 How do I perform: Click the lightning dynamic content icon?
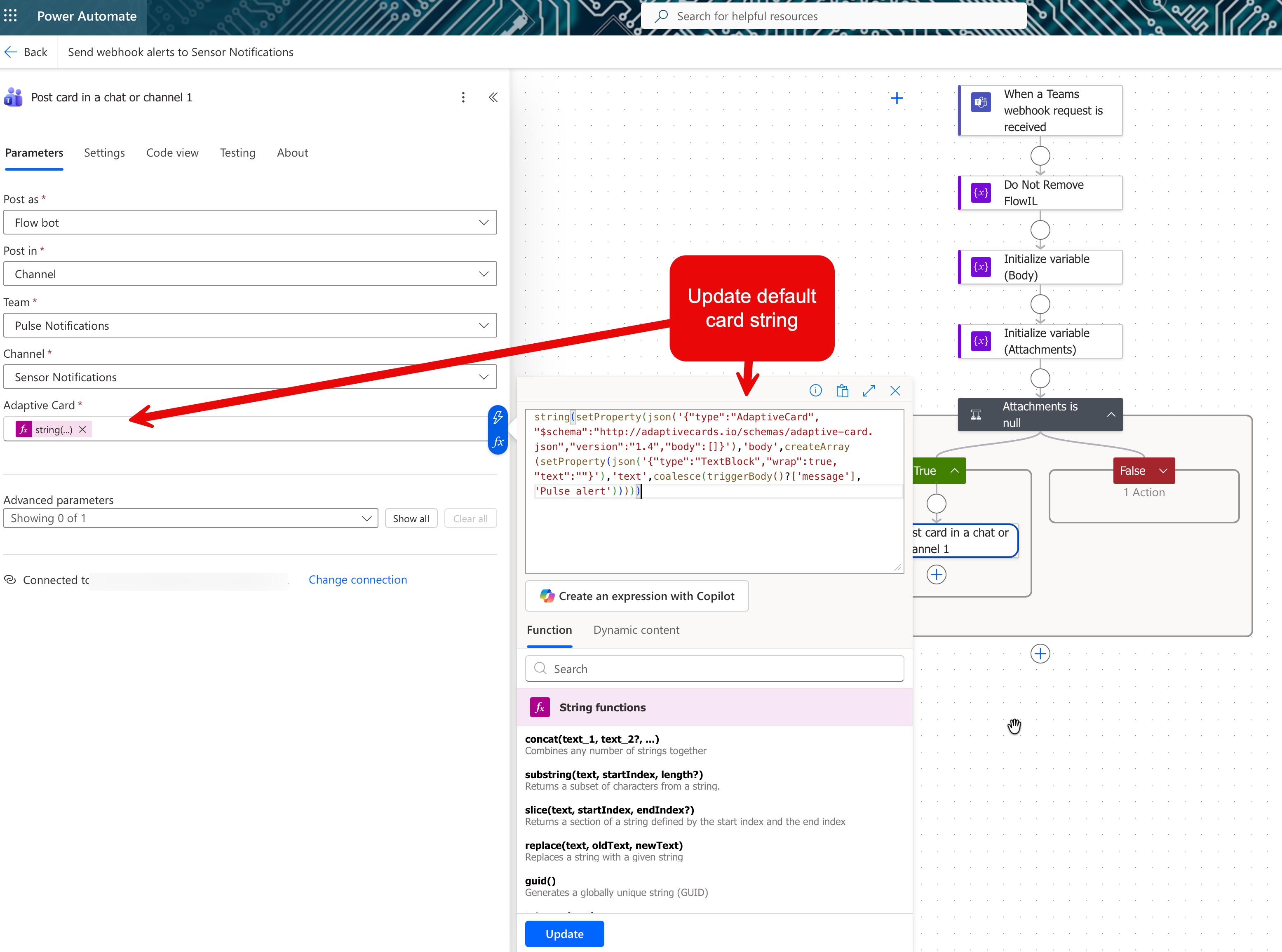click(x=498, y=417)
